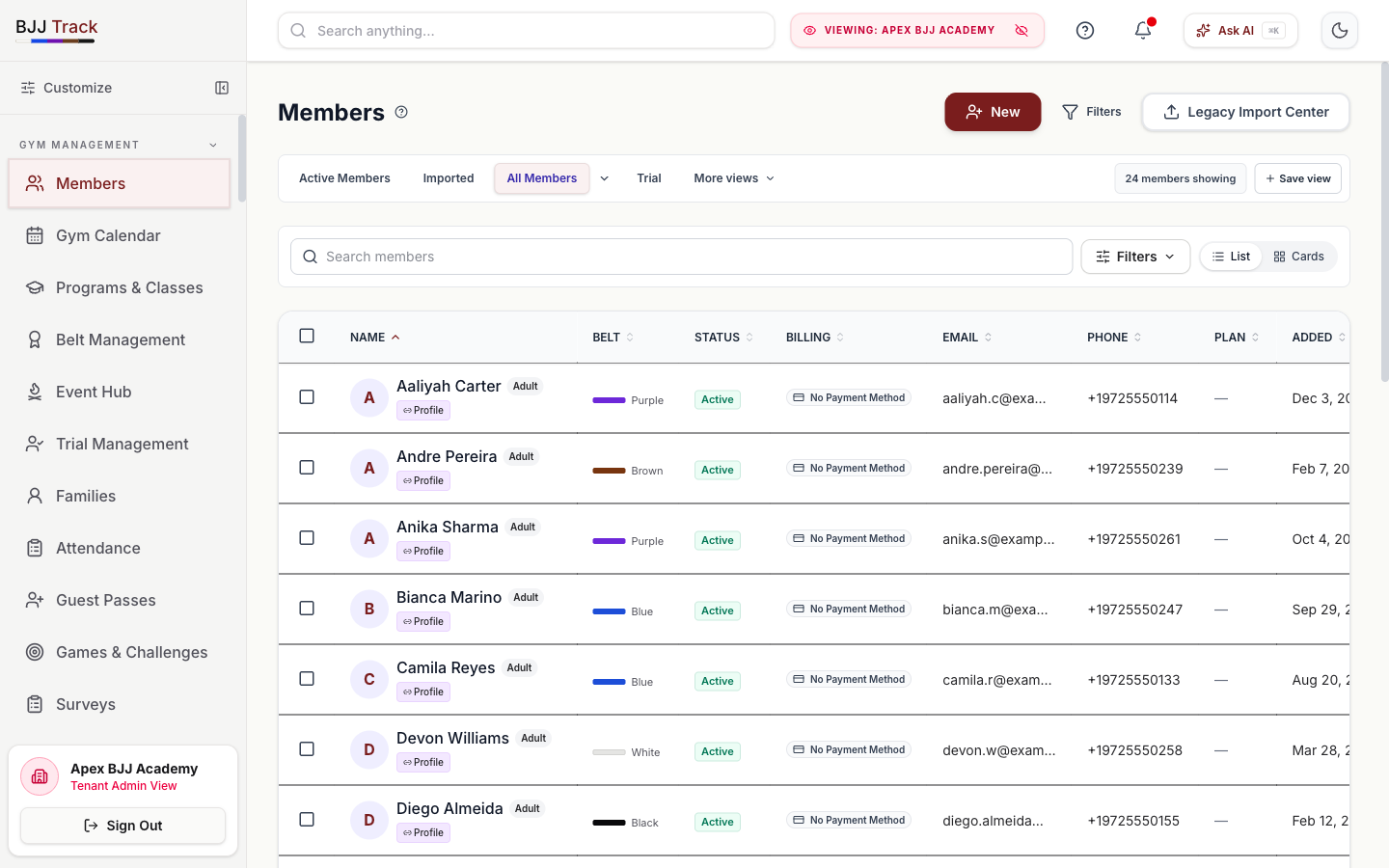Toggle dark mode moon icon
The image size is (1389, 868).
tap(1340, 31)
